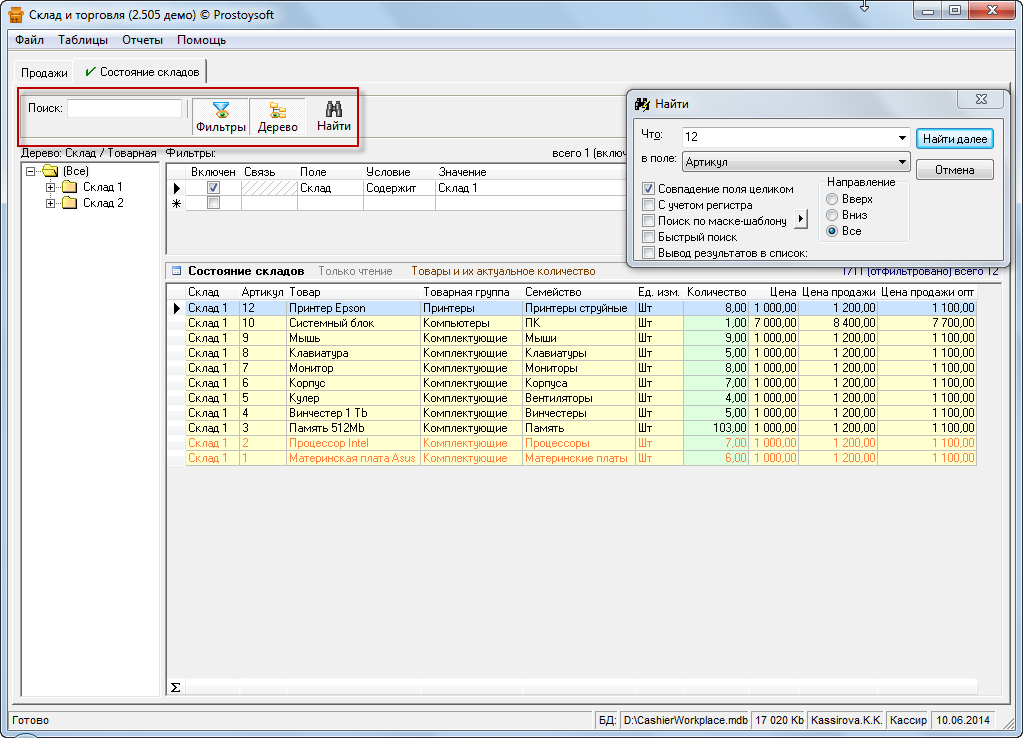Click into the Поиск input field
The height and width of the screenshot is (738, 1023).
point(124,108)
